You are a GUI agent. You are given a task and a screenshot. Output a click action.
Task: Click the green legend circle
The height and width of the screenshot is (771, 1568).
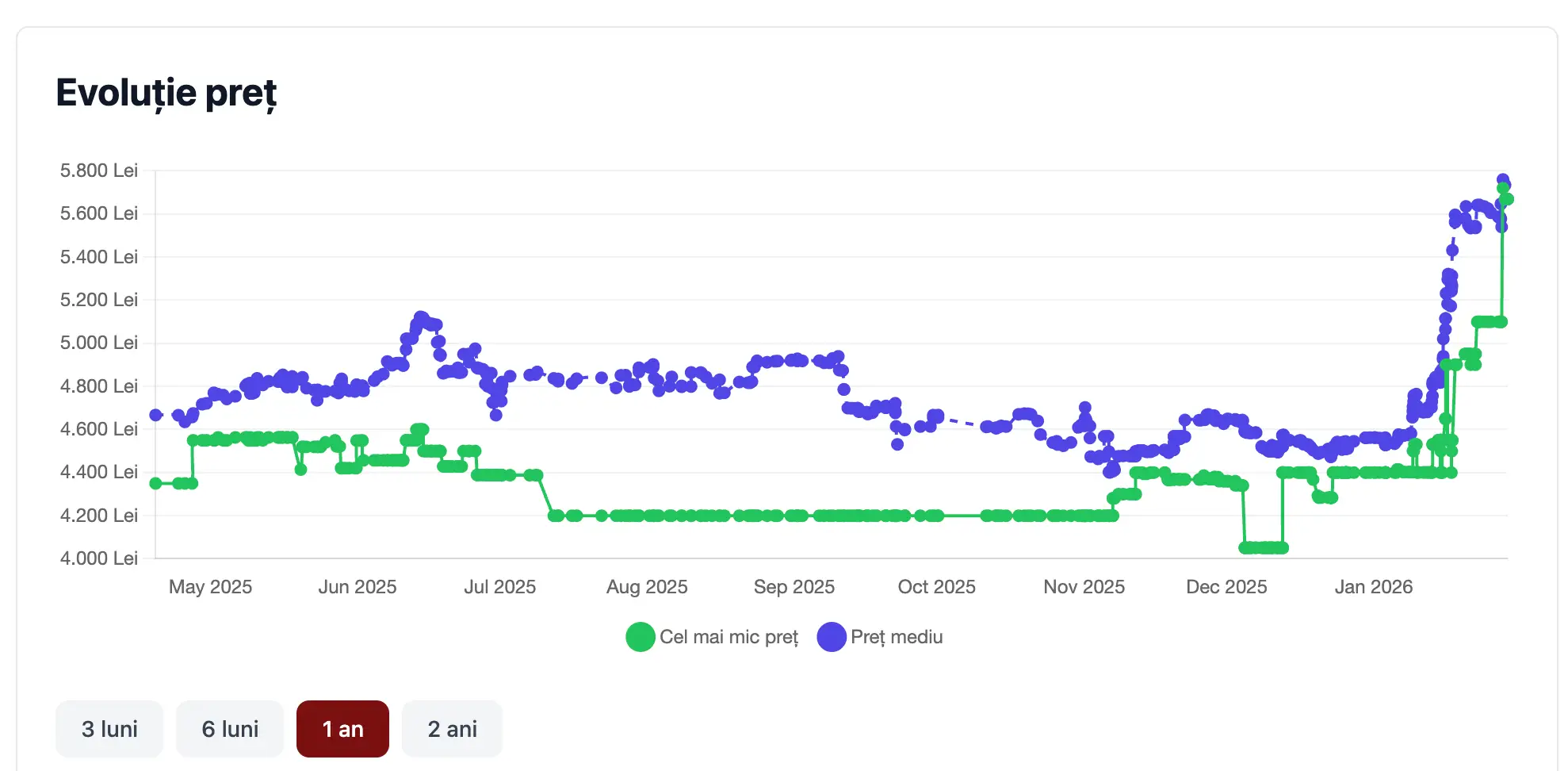coord(640,637)
